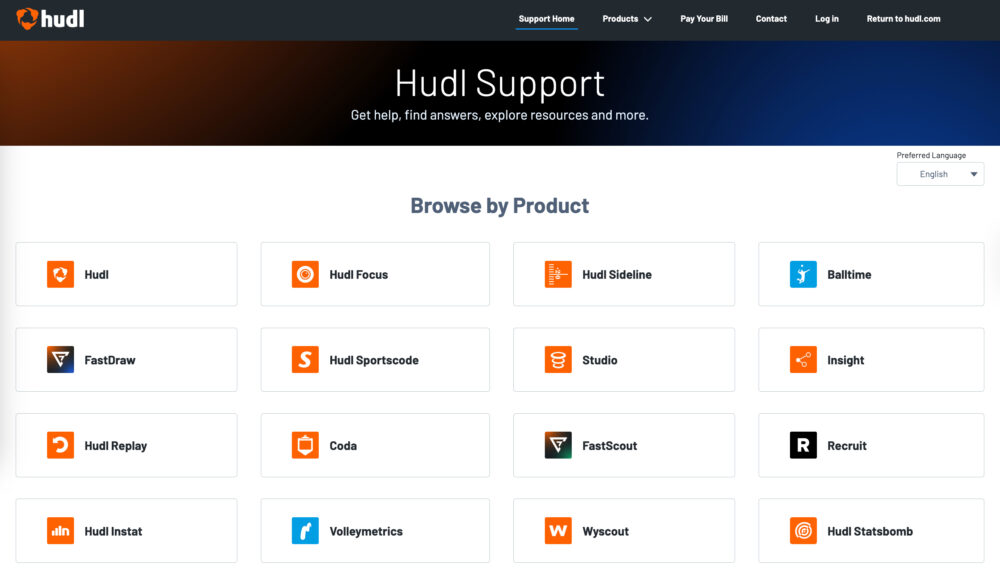1000x583 pixels.
Task: Click the Hudl Sportscode icon
Action: coord(305,360)
